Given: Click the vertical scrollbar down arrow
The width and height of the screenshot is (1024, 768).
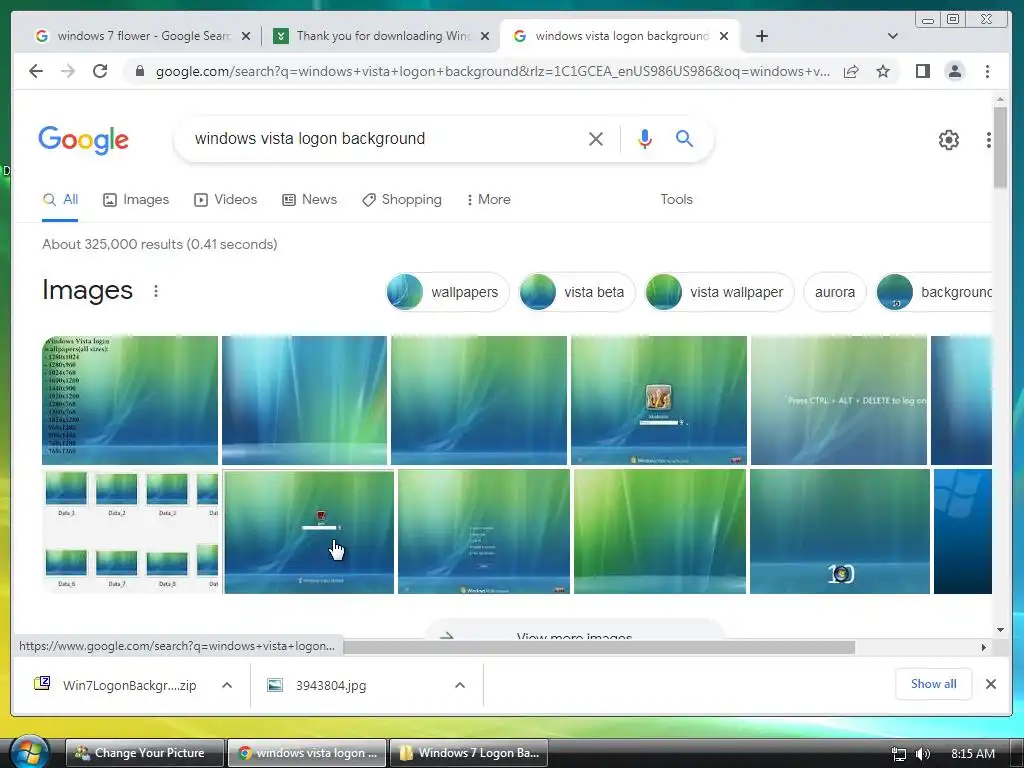Looking at the screenshot, I should (1000, 630).
